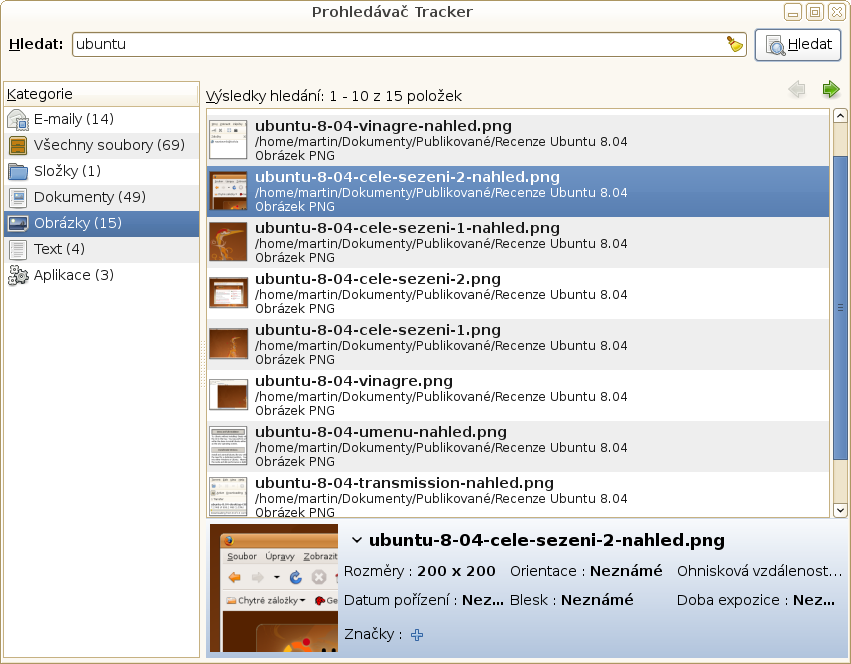This screenshot has width=851, height=664.
Task: Select the Dokumenty (49) category
Action: pyautogui.click(x=101, y=197)
